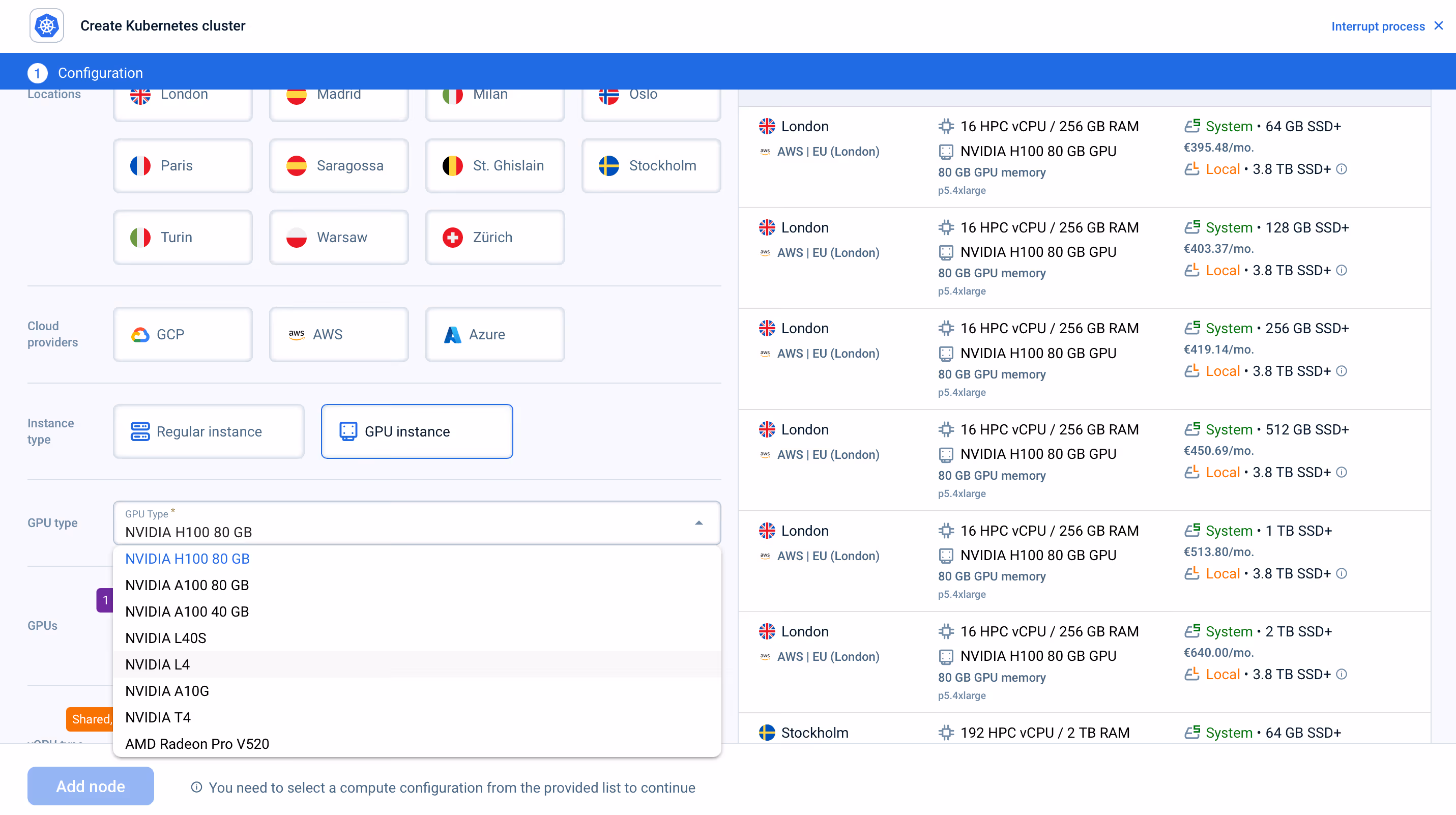Select GPU instance type
The image size is (1456, 815).
pos(417,431)
